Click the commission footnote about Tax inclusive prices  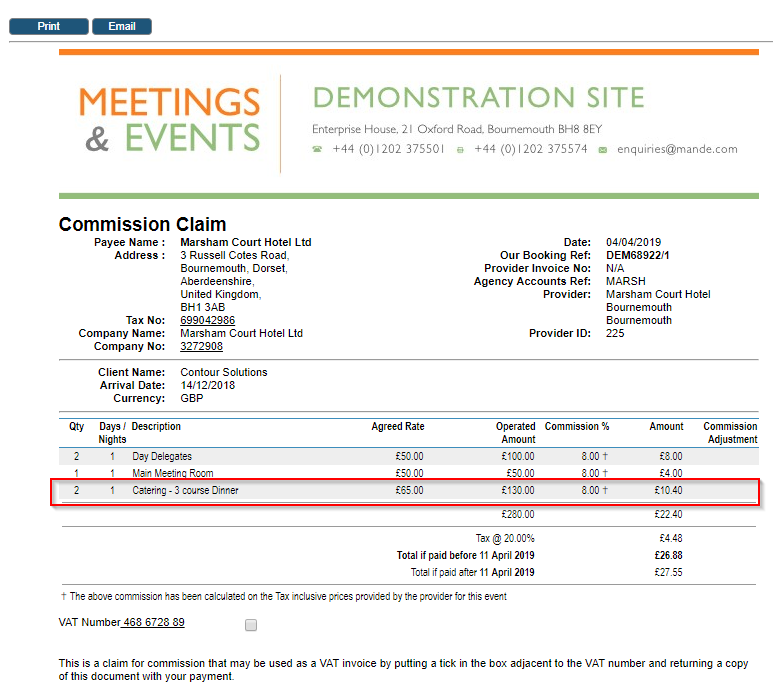283,596
